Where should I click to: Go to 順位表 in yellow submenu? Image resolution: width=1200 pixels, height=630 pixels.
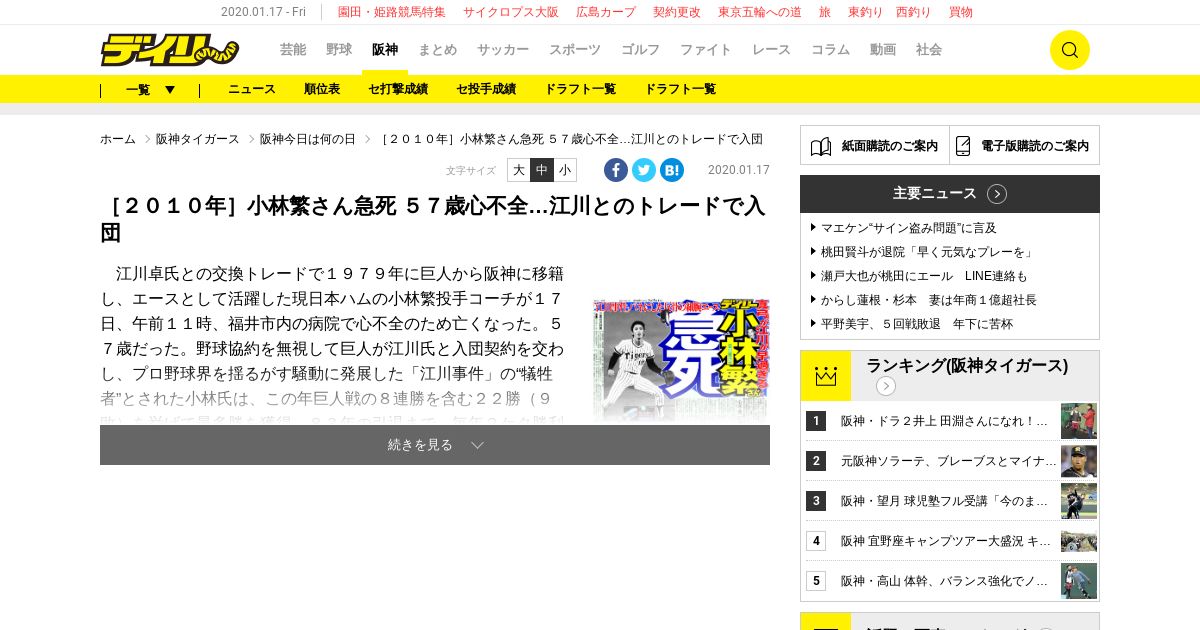point(322,89)
